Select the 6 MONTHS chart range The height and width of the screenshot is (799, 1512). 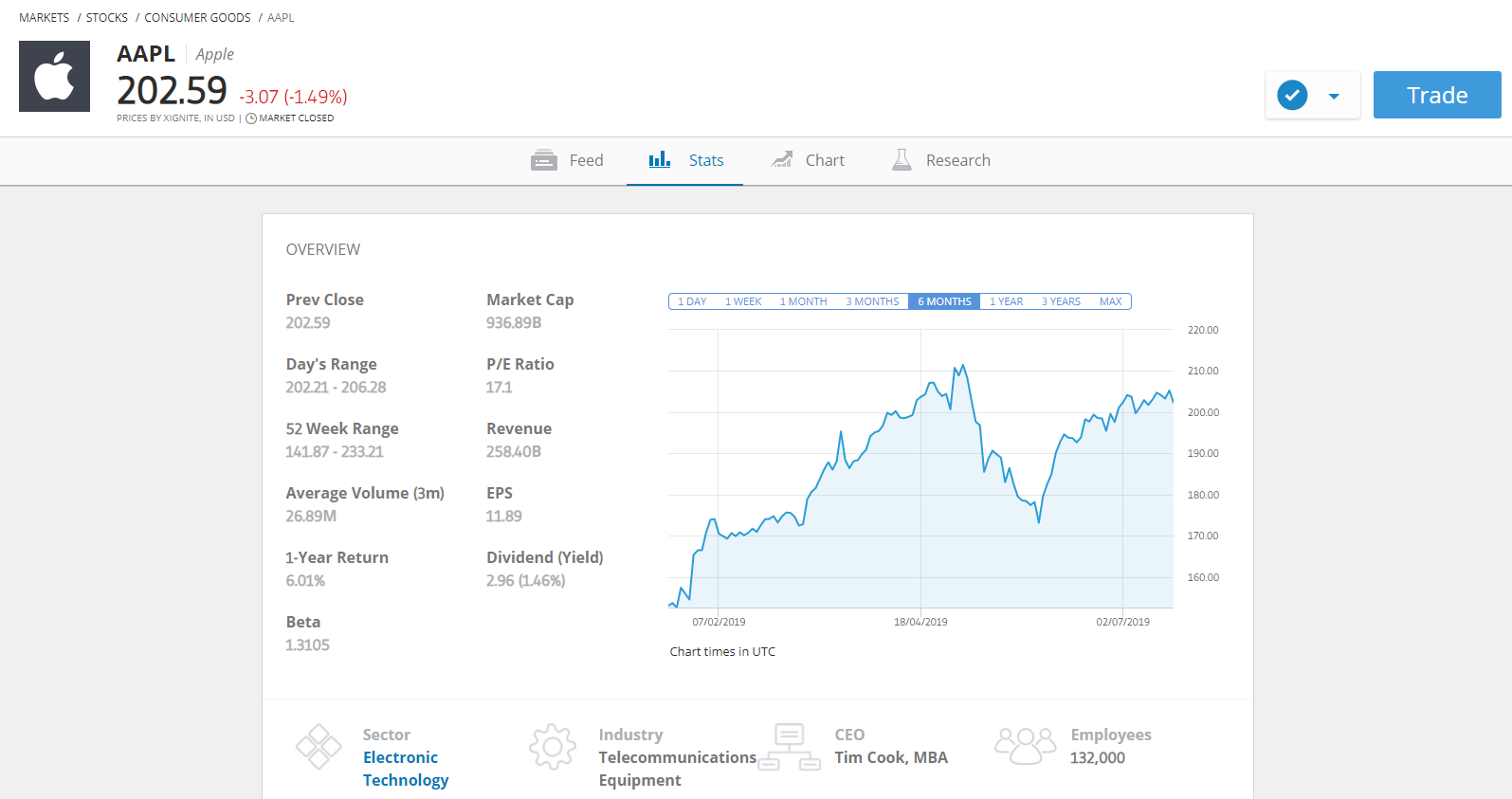pyautogui.click(x=944, y=301)
